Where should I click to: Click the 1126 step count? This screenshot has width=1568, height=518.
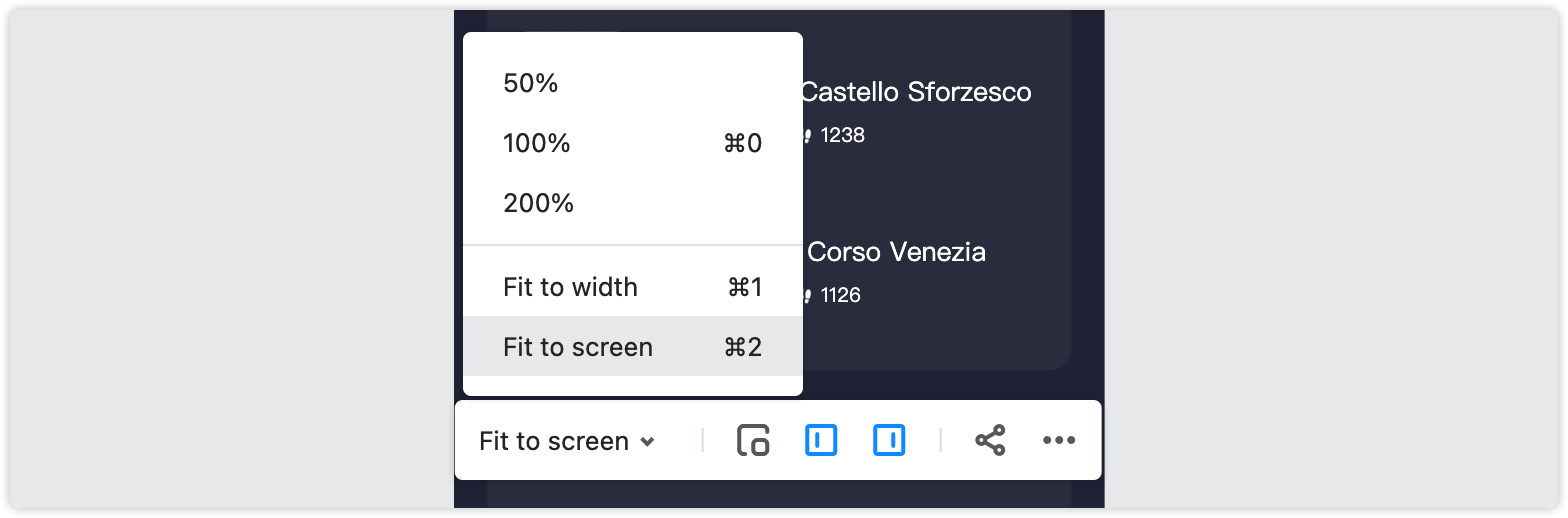click(x=840, y=295)
